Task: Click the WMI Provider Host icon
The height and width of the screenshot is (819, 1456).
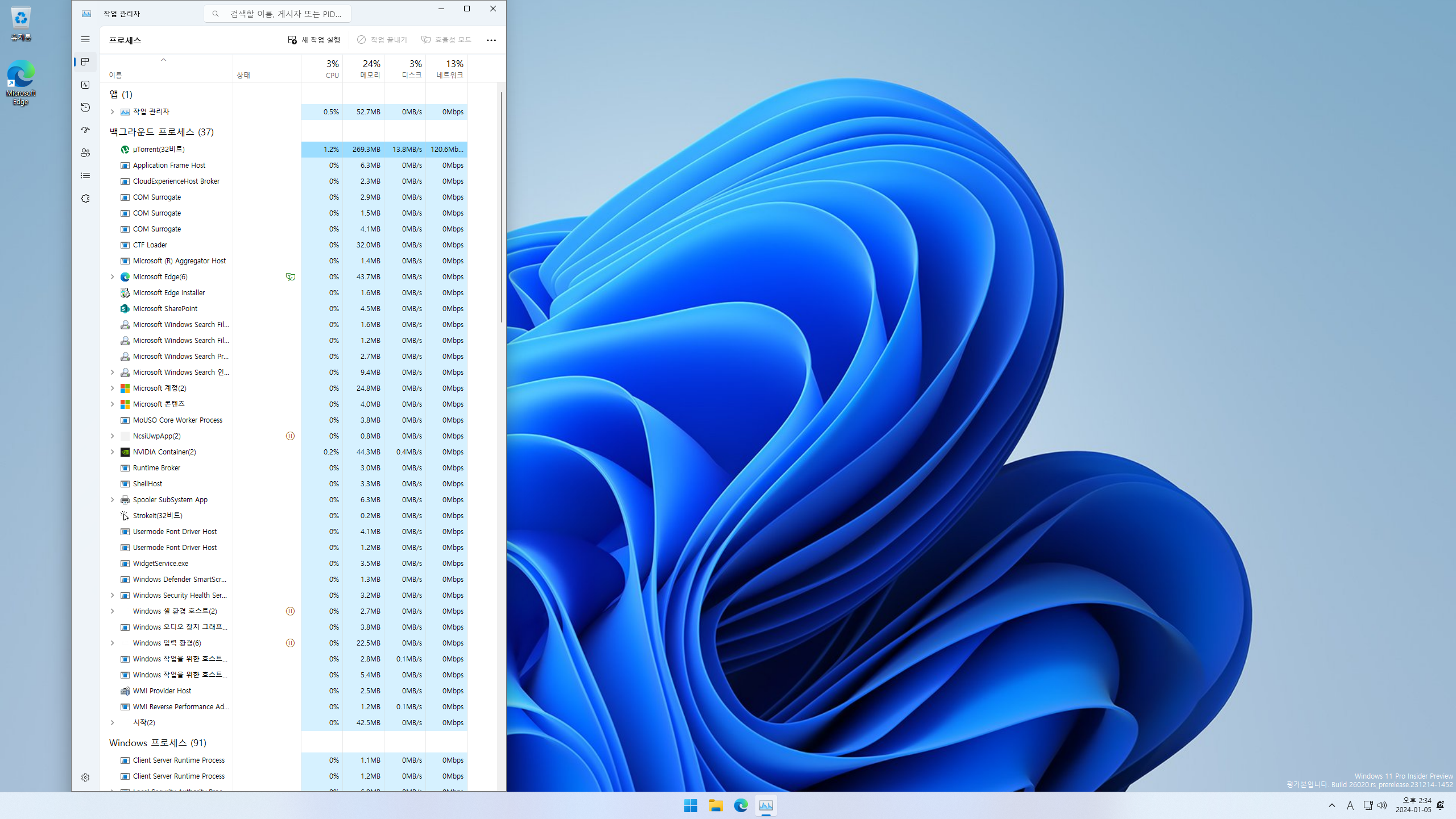Action: pos(125,690)
